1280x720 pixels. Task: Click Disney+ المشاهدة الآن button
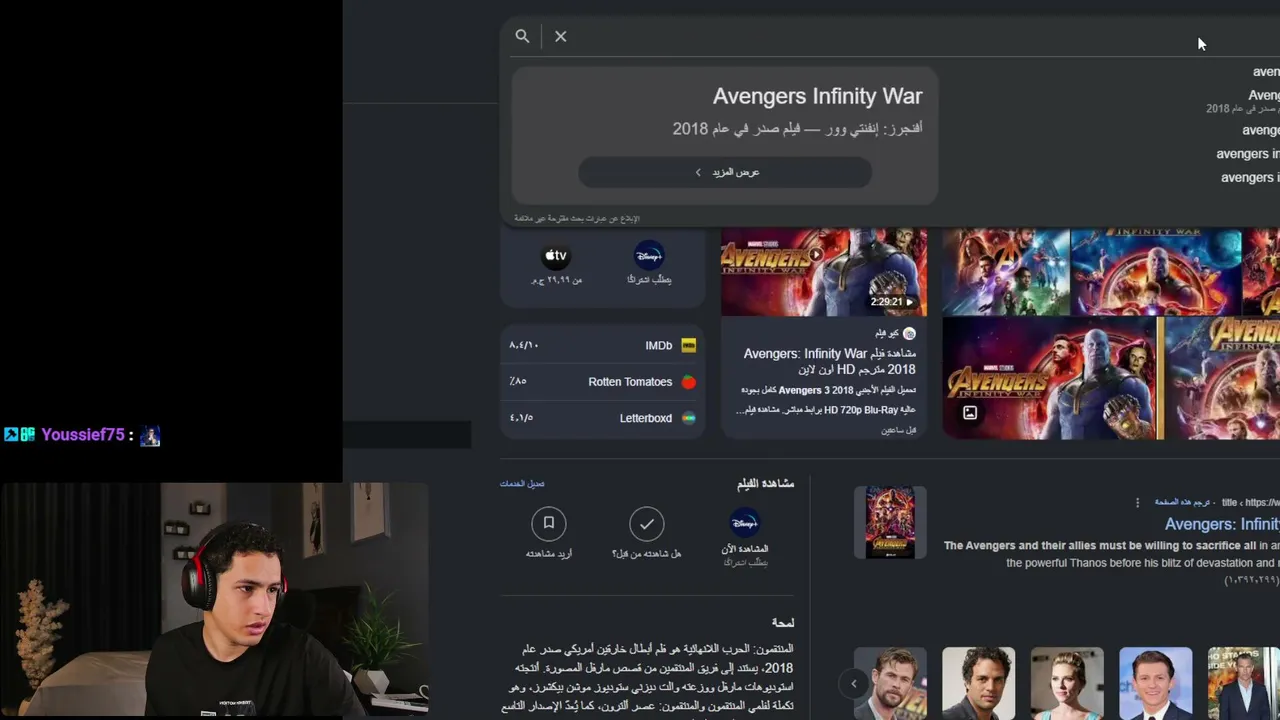tap(745, 538)
